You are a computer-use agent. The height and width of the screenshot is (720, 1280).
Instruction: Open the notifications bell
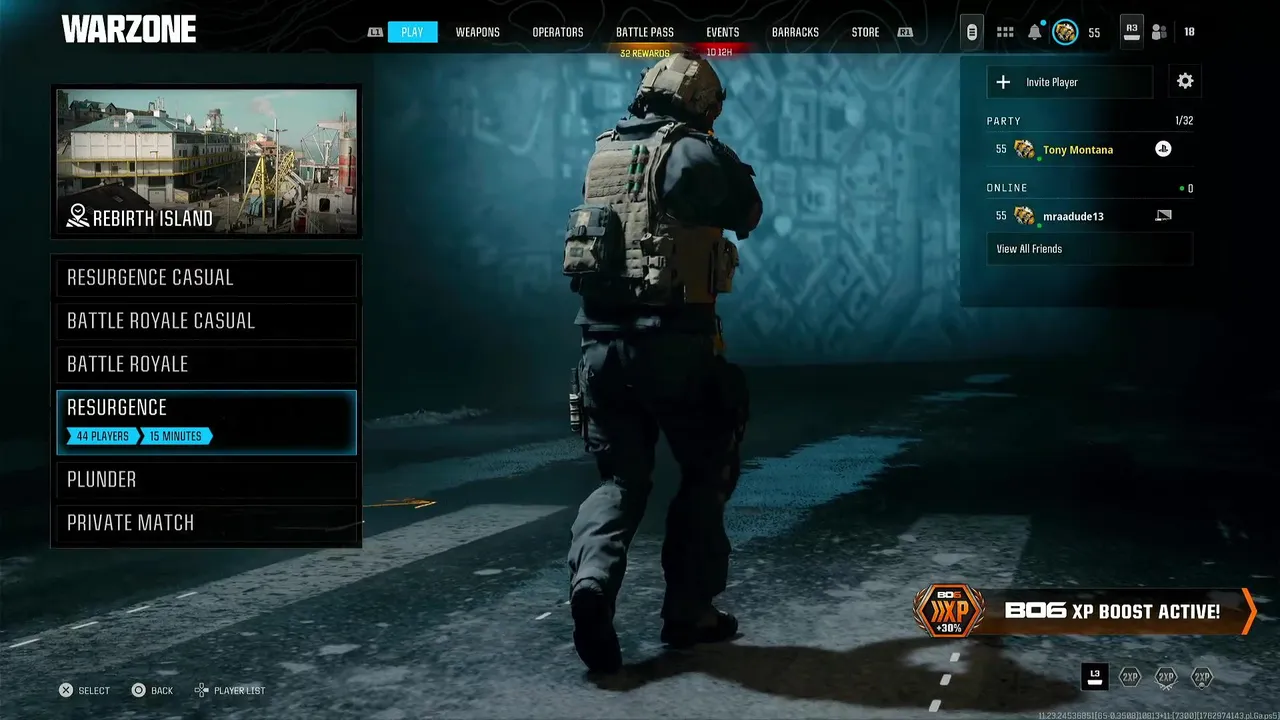click(1035, 32)
